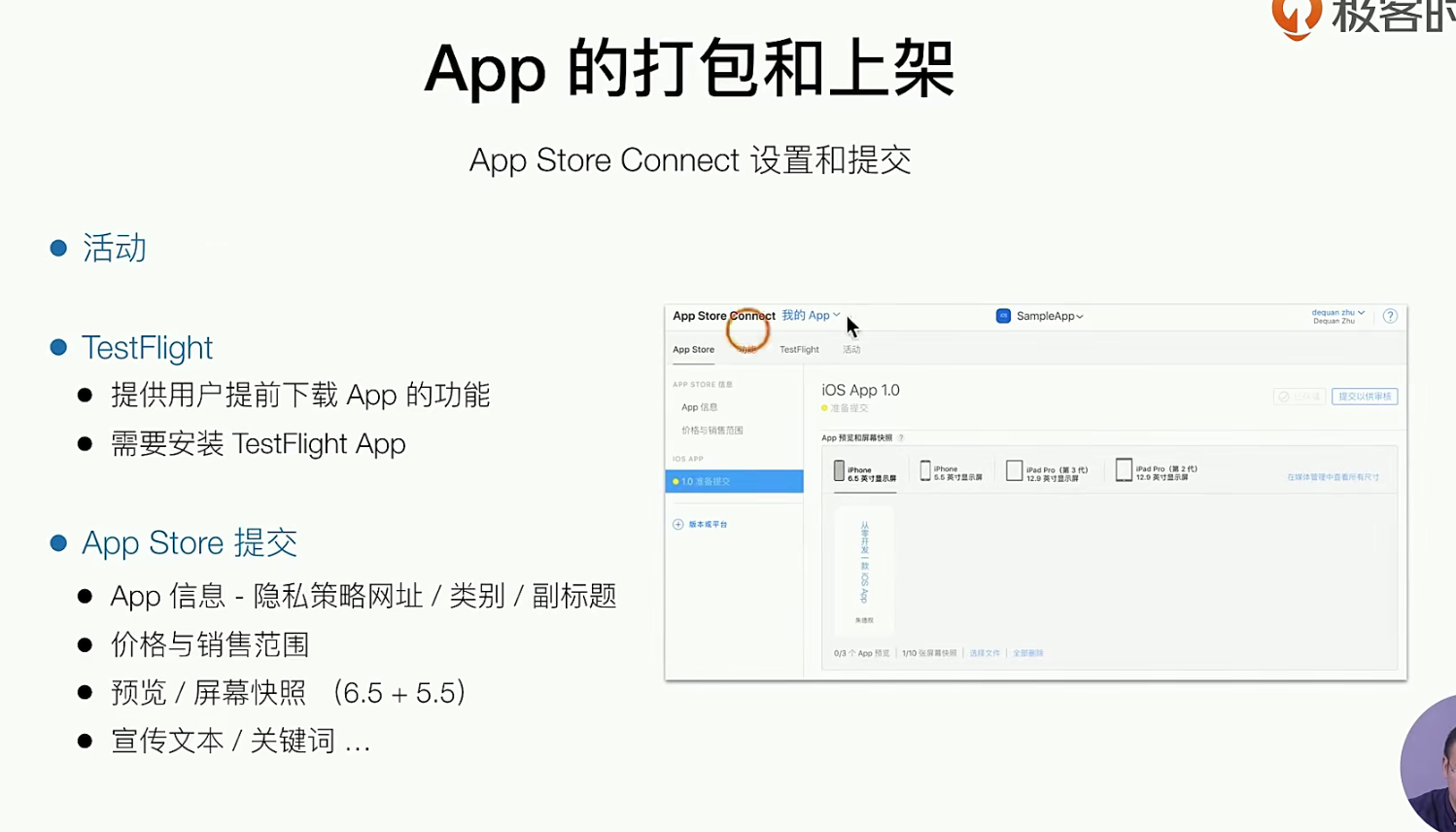
Task: Switch to the App Store tab
Action: coord(693,350)
